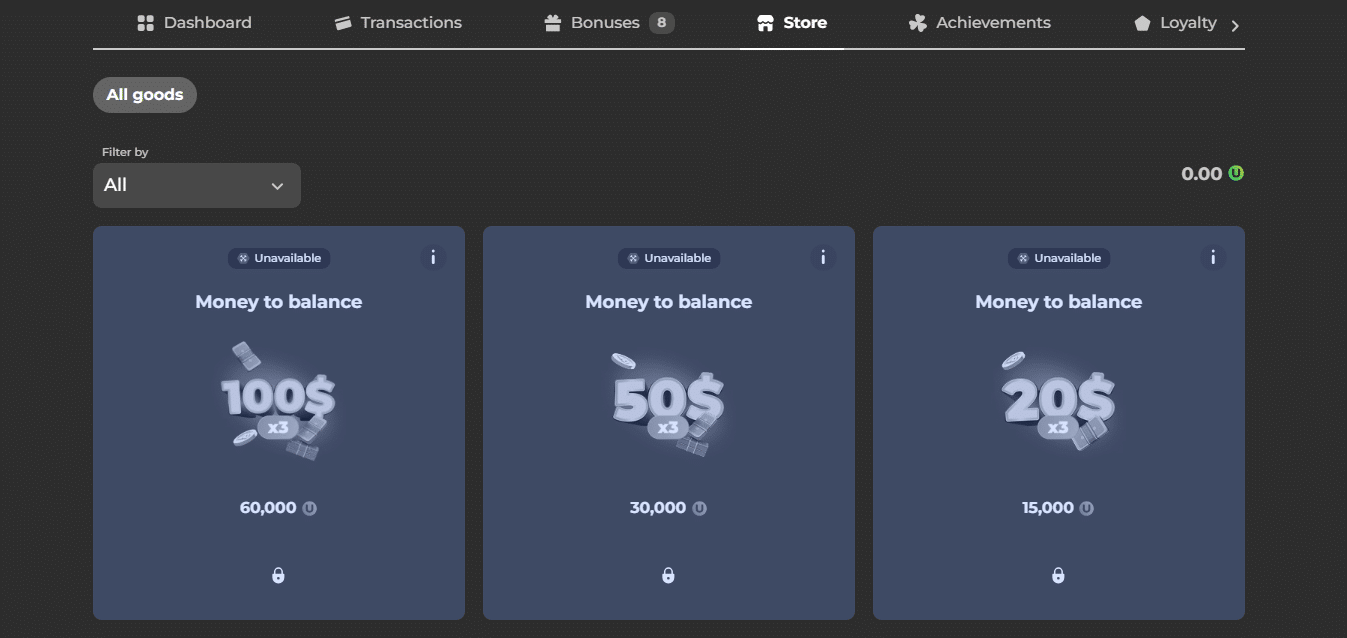Open the Transactions tab

(x=398, y=22)
